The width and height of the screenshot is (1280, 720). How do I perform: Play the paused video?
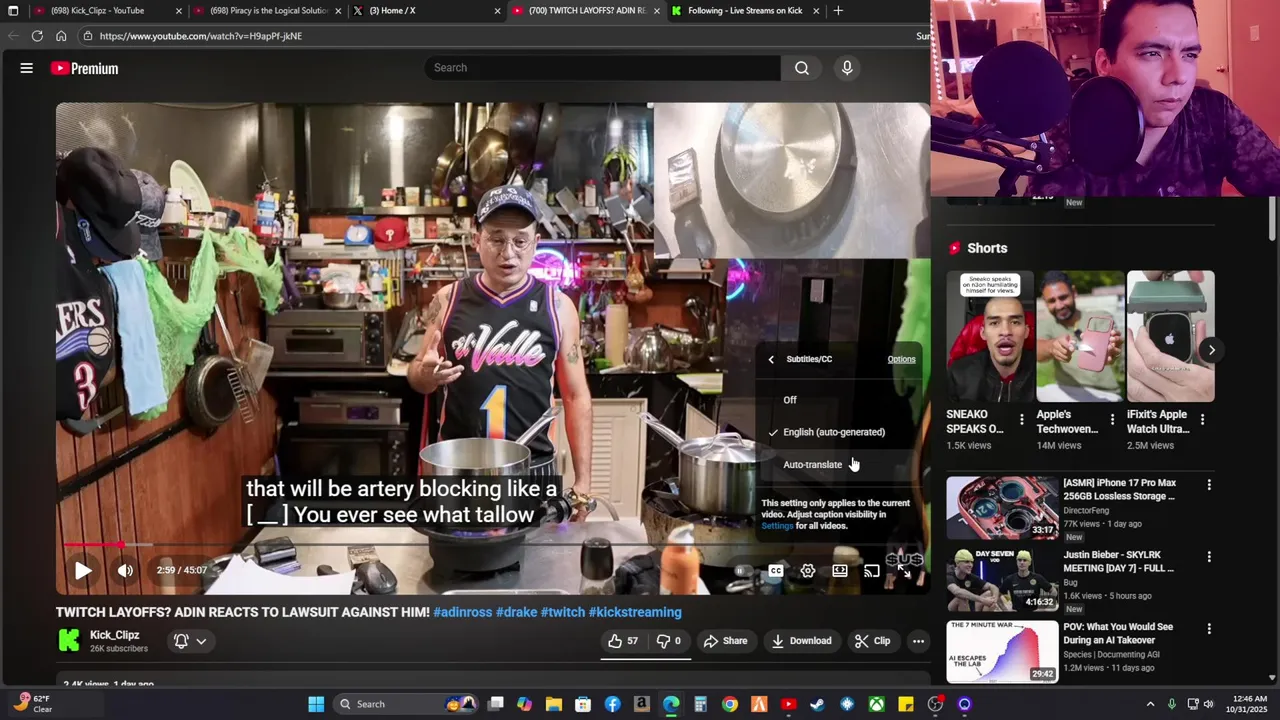[x=83, y=571]
